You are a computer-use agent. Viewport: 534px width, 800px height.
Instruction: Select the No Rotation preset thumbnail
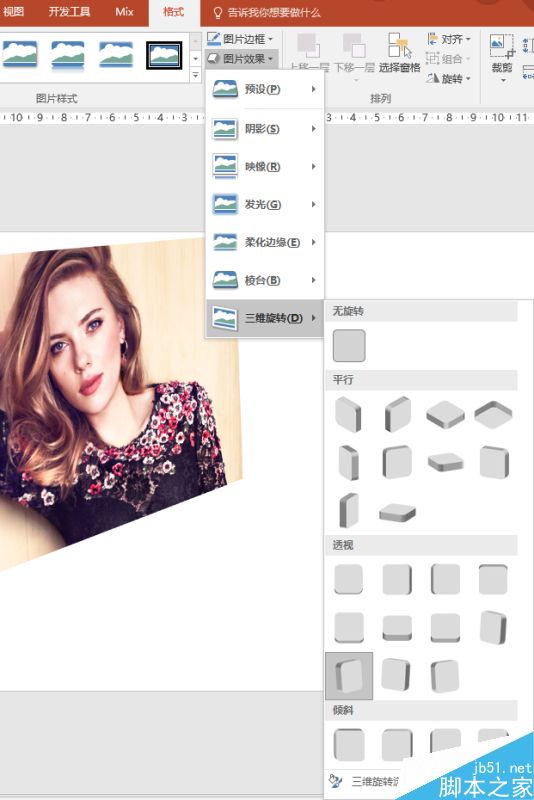point(349,345)
